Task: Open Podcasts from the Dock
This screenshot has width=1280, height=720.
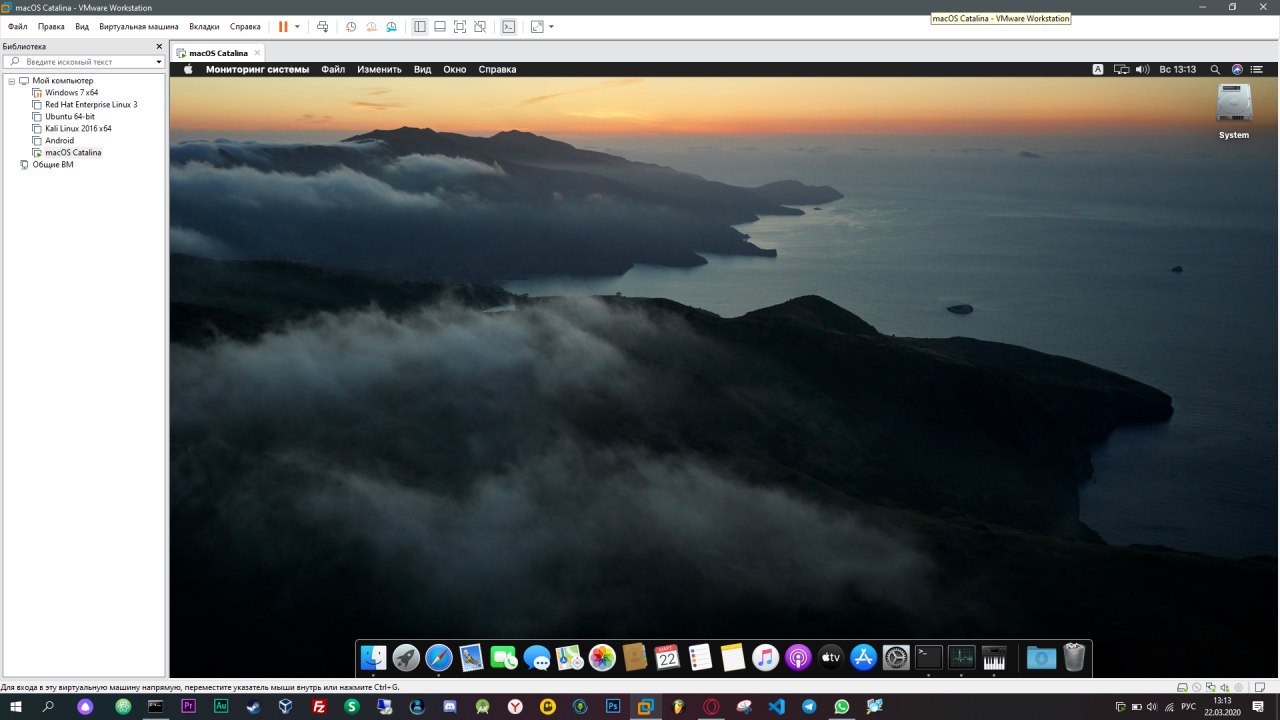Action: [798, 657]
